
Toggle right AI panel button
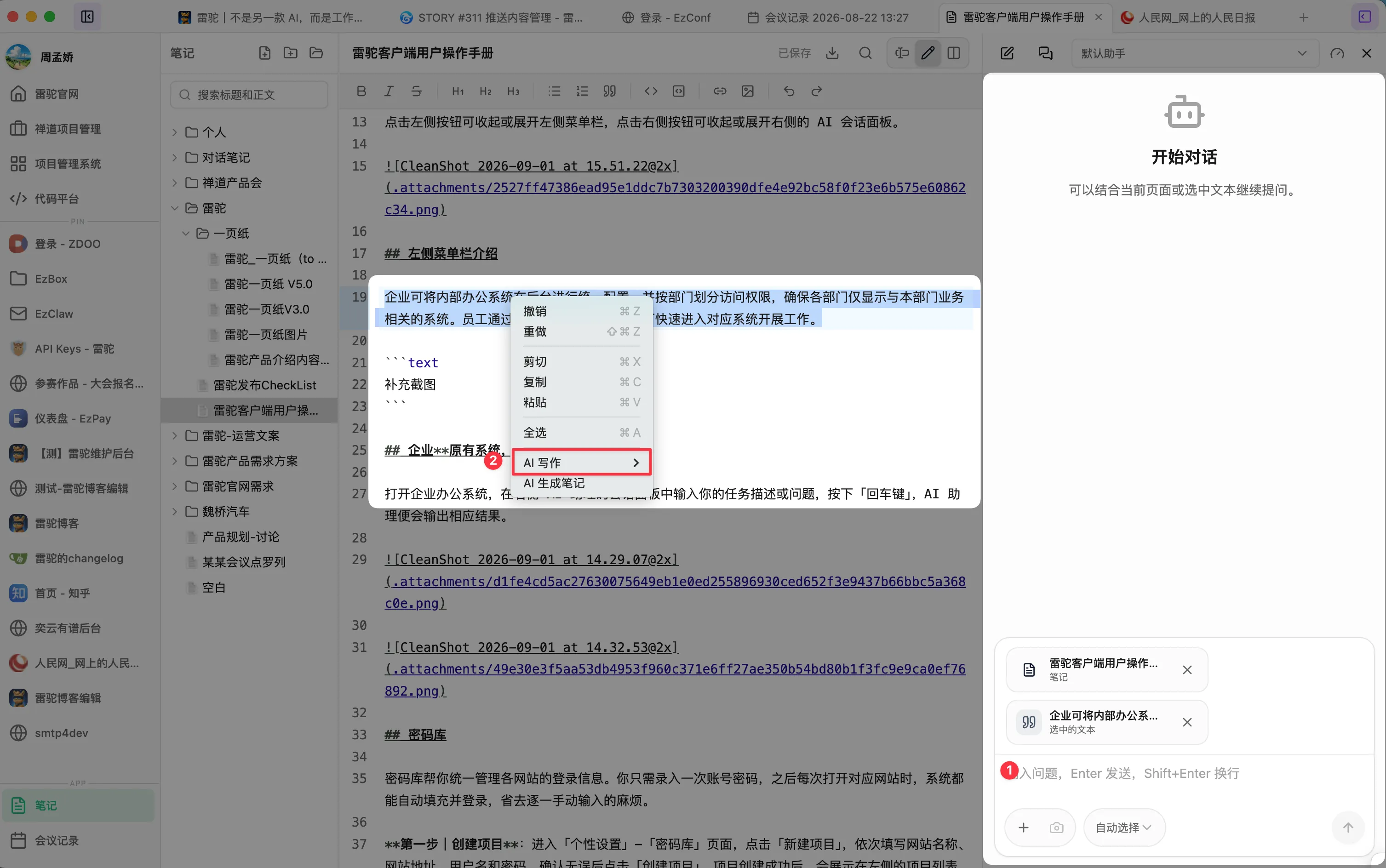coord(1365,17)
